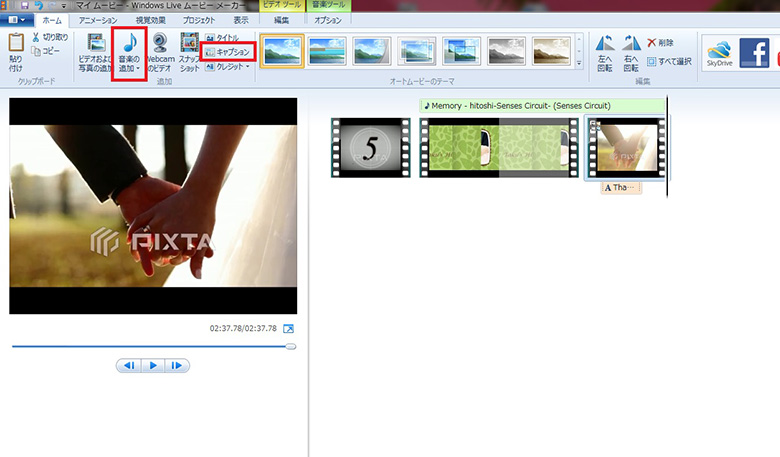Click the Delete (削除) red X button

tap(660, 43)
